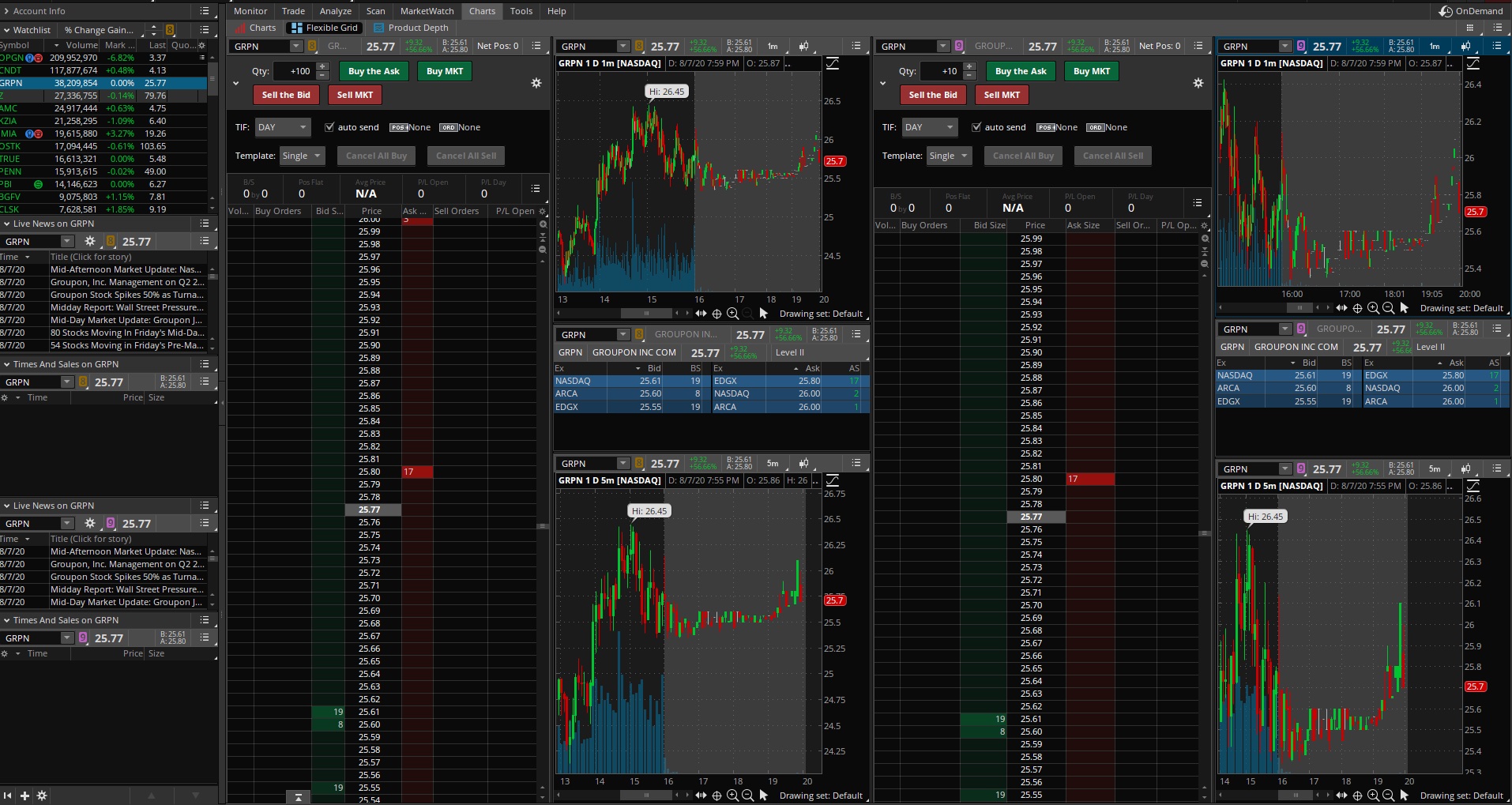Open gear in lower Live News on GRPN
This screenshot has width=1512, height=805.
[90, 523]
